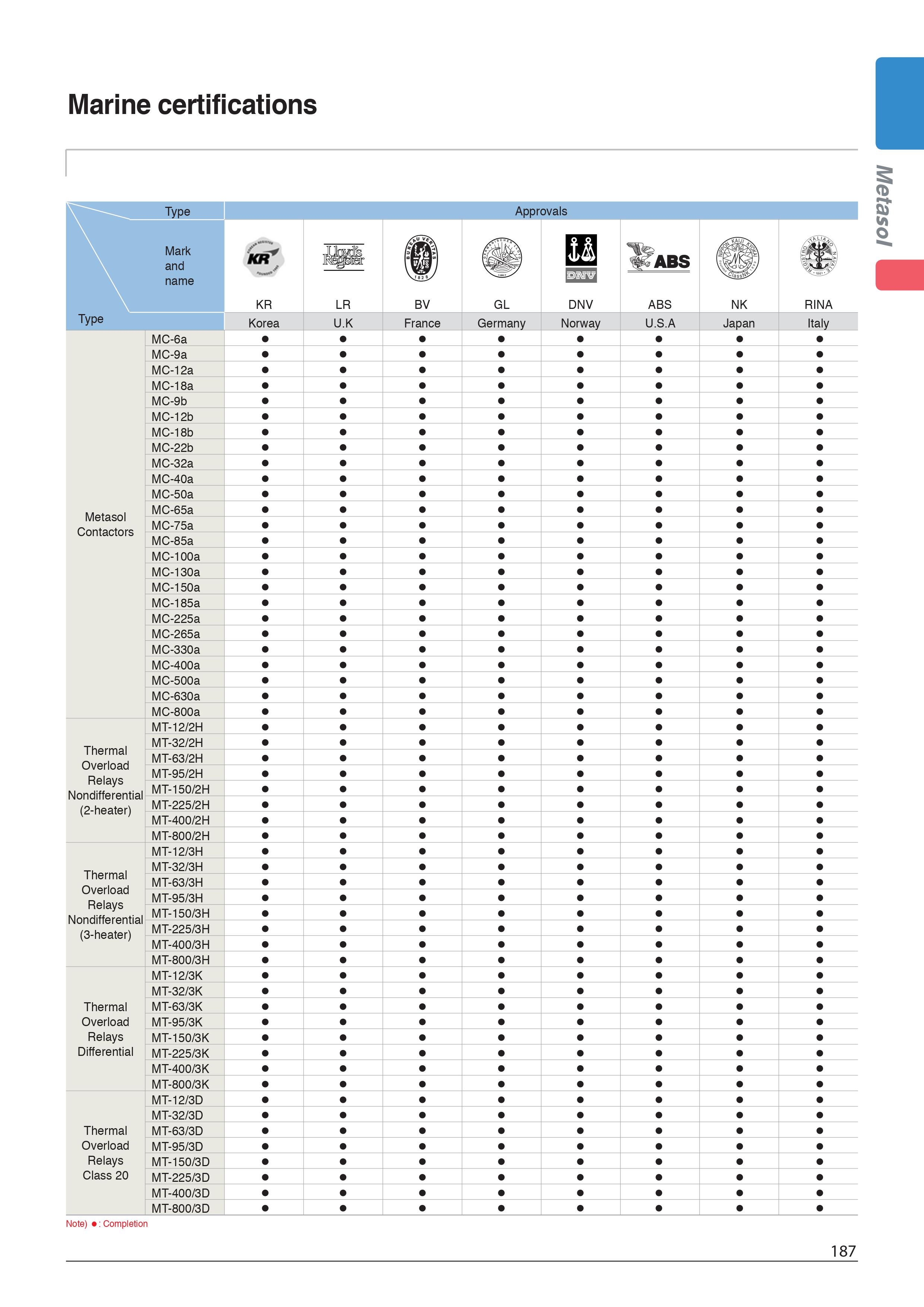The image size is (924, 1307).
Task: Click the Nondifferential (2-heater) relays group cell
Action: pyautogui.click(x=105, y=781)
